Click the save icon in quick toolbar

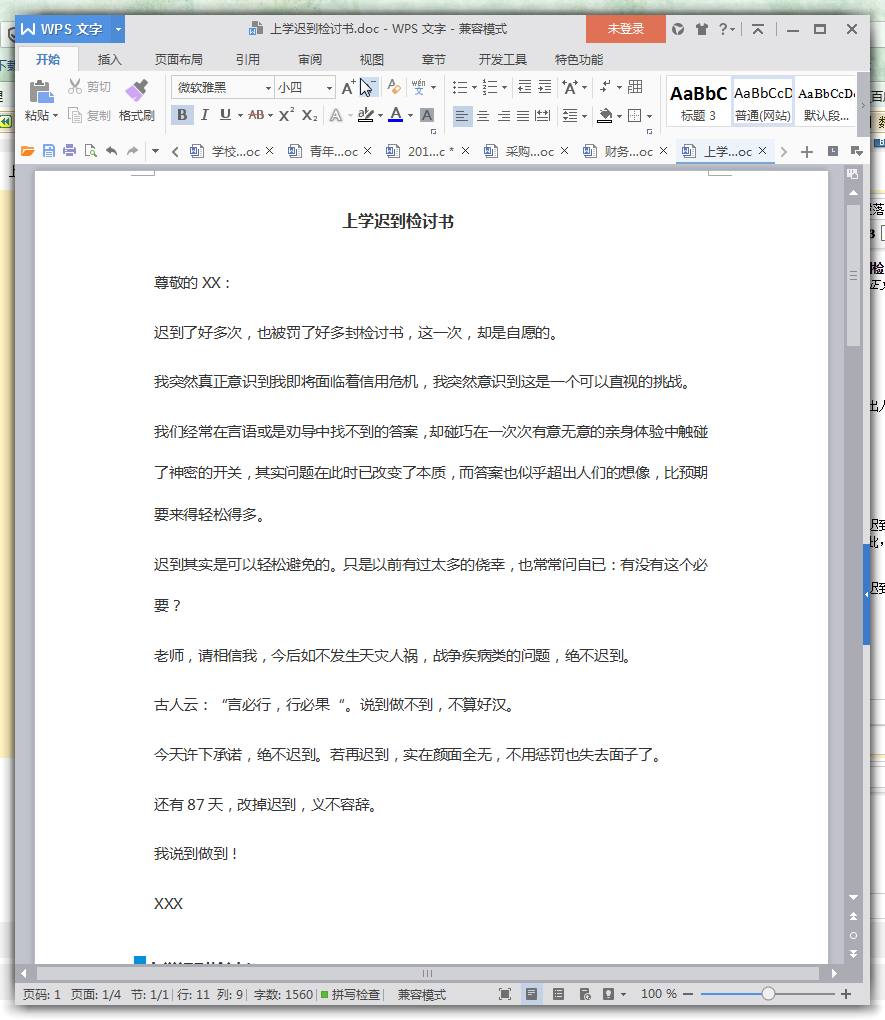tap(48, 151)
